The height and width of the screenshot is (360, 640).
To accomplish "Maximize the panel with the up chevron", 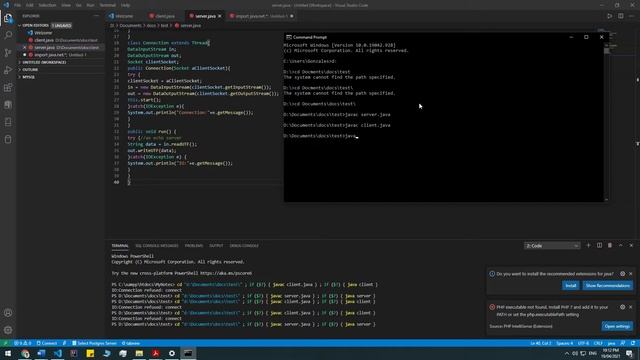I will (620, 245).
